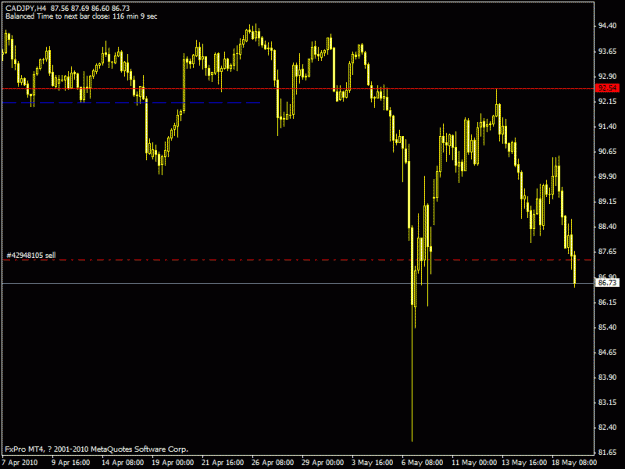Click the last candle touching the 86.73 line
Viewport: 625px width, 469px height.
pos(574,269)
